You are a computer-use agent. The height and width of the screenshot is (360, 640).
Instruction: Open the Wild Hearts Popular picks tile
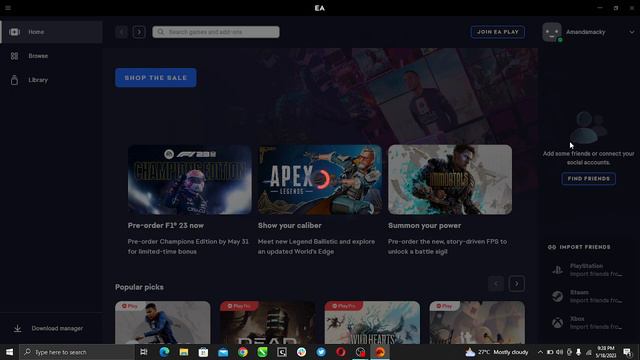point(372,322)
